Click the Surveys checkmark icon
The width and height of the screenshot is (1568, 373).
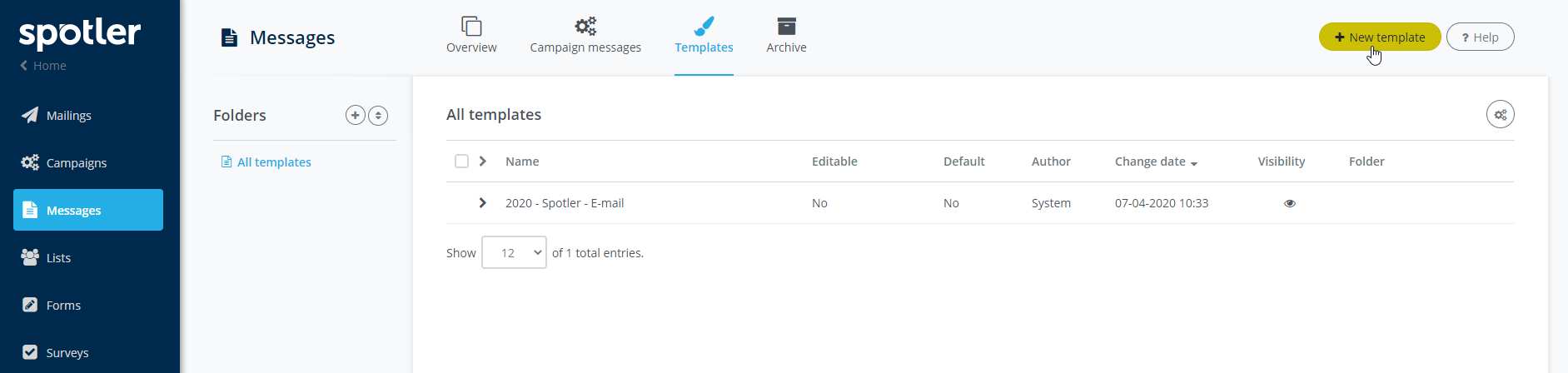pos(30,352)
